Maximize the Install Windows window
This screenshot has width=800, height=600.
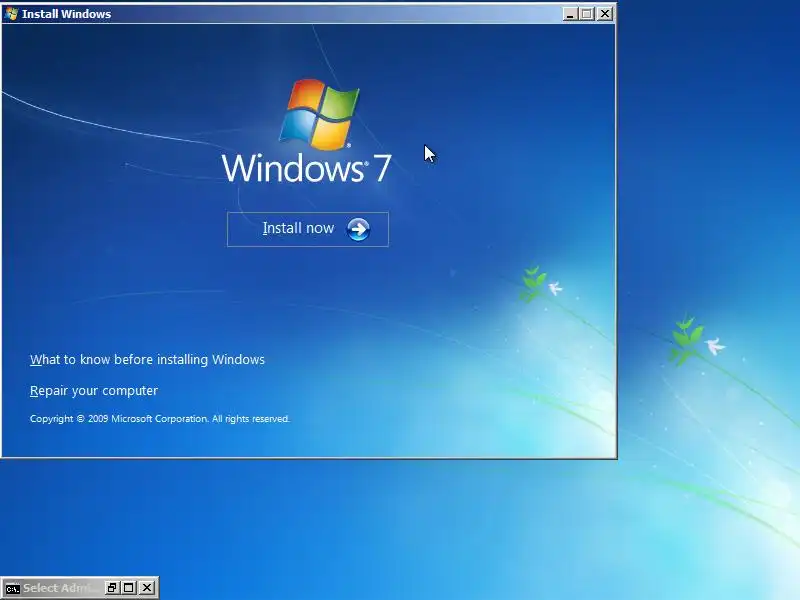pyautogui.click(x=587, y=14)
